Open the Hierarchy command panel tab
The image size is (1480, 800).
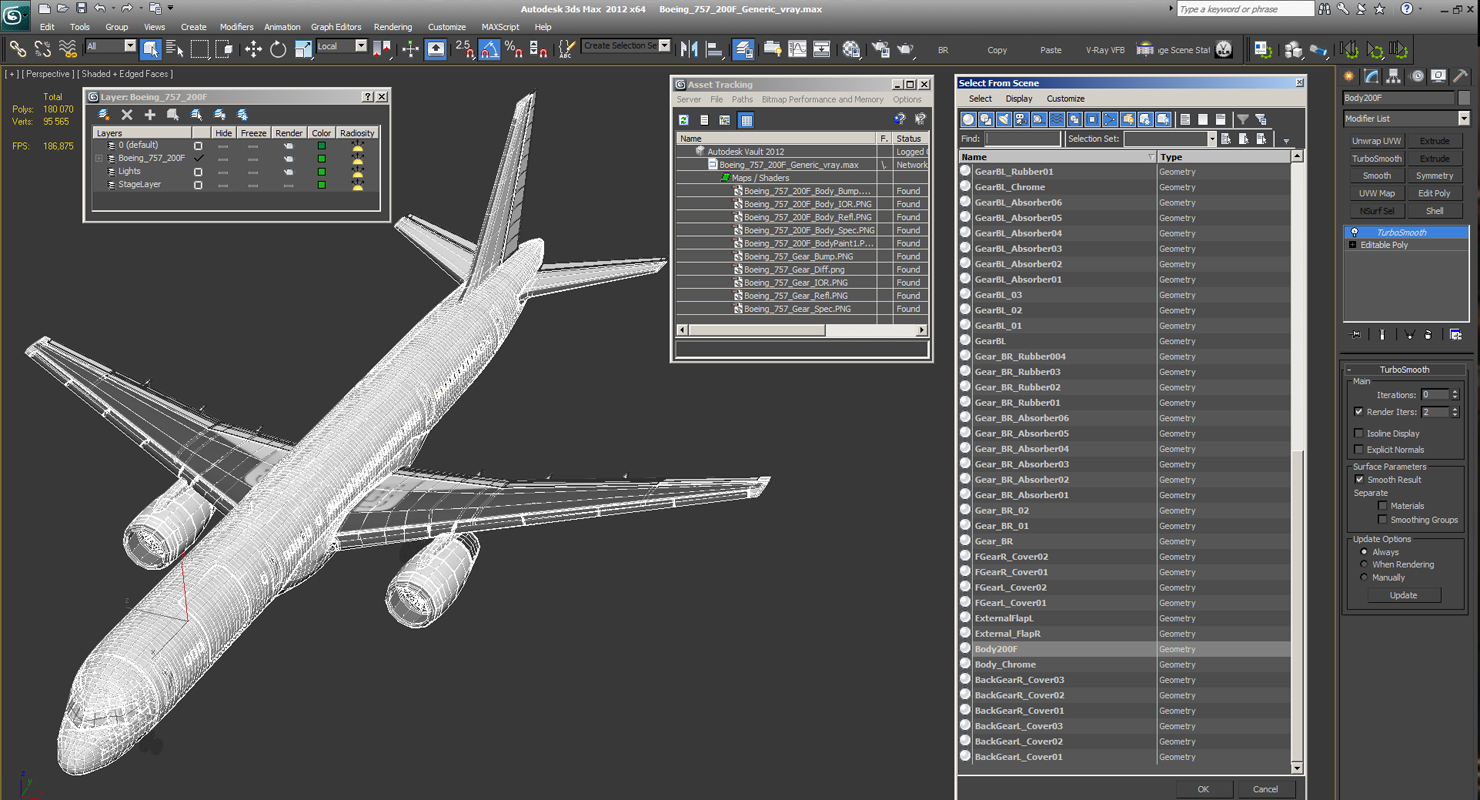(x=1394, y=76)
